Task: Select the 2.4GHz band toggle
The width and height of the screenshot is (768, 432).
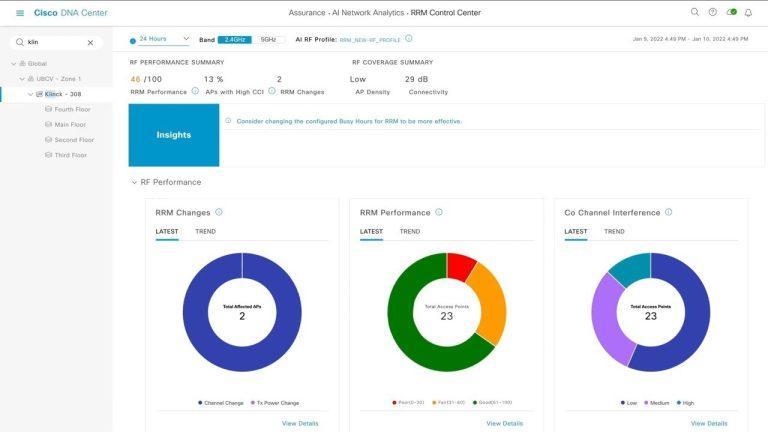Action: point(235,39)
